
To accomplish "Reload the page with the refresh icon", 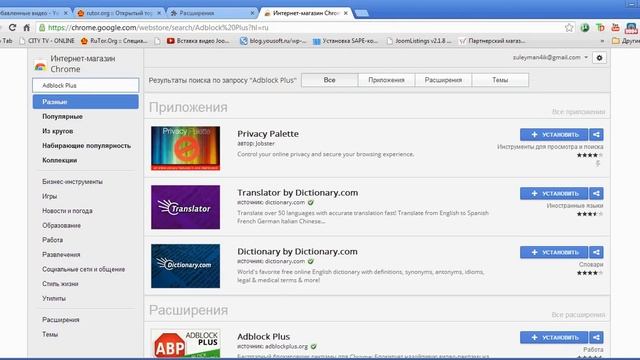I will coord(12,27).
